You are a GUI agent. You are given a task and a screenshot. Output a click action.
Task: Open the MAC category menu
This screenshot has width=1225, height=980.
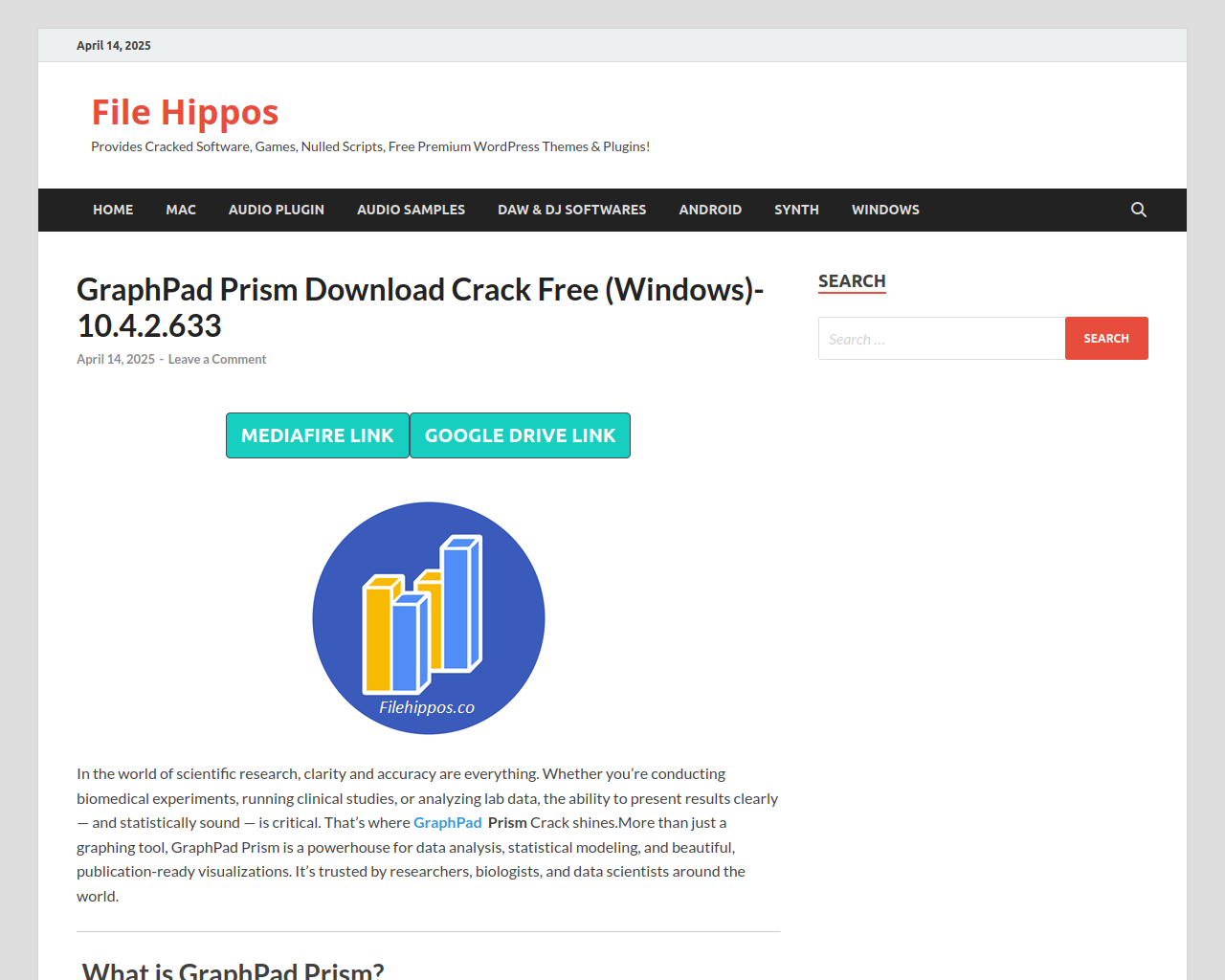[181, 210]
